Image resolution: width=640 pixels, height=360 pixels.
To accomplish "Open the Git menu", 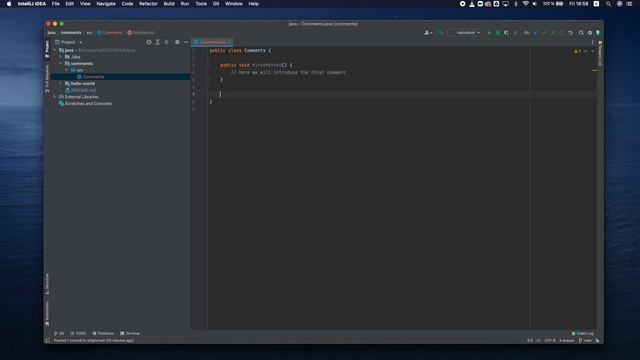I will coord(216,4).
